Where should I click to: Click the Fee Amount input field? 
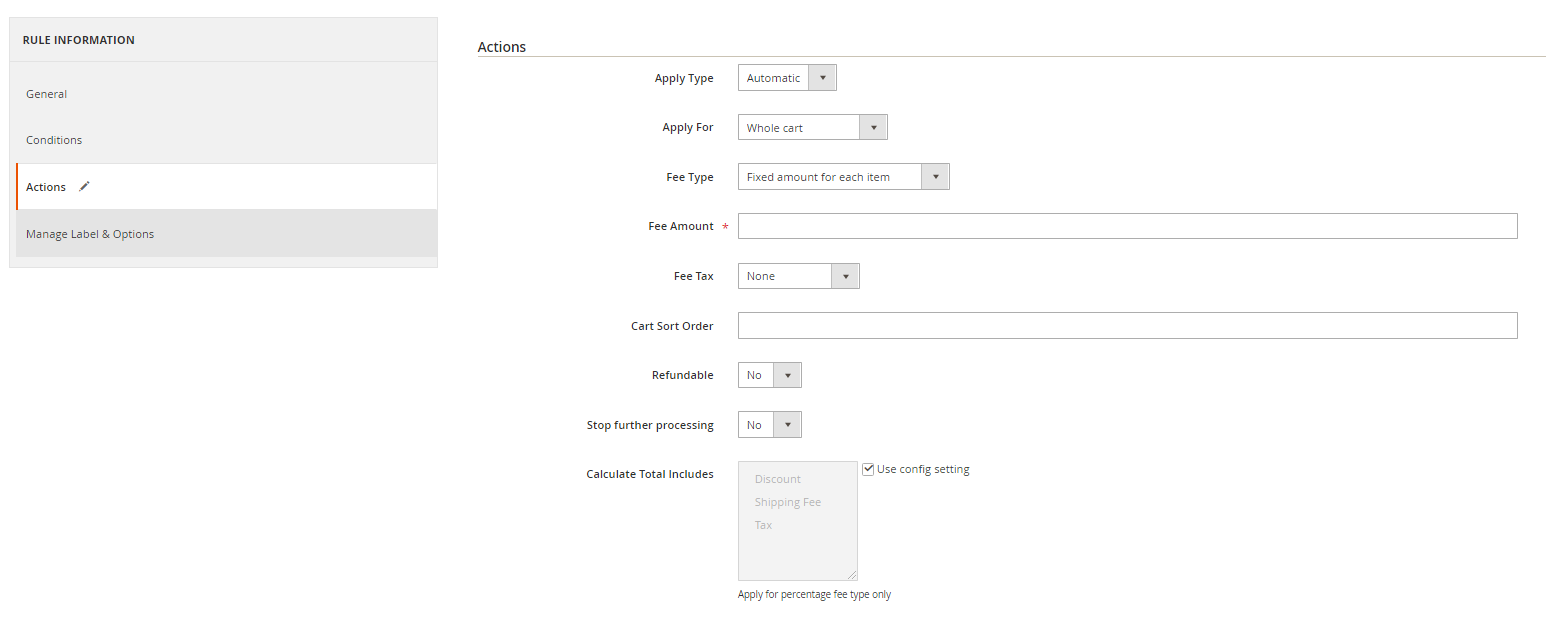click(1127, 226)
